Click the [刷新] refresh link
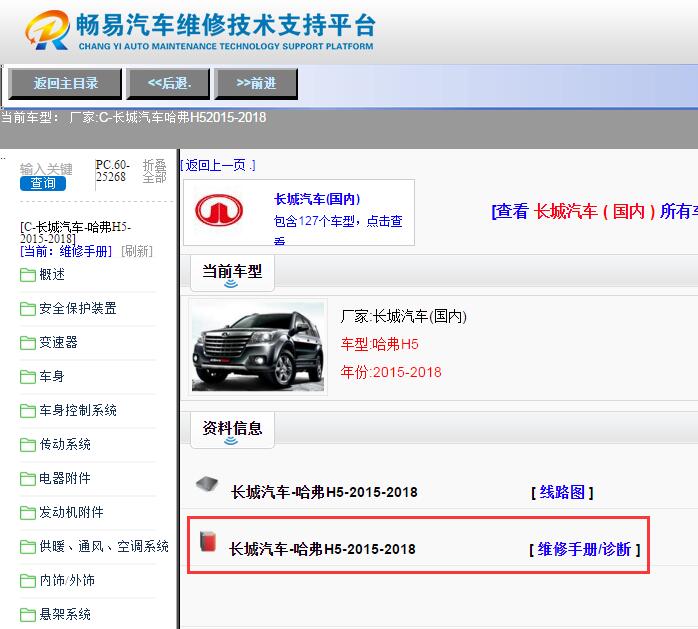698x629 pixels. 137,251
